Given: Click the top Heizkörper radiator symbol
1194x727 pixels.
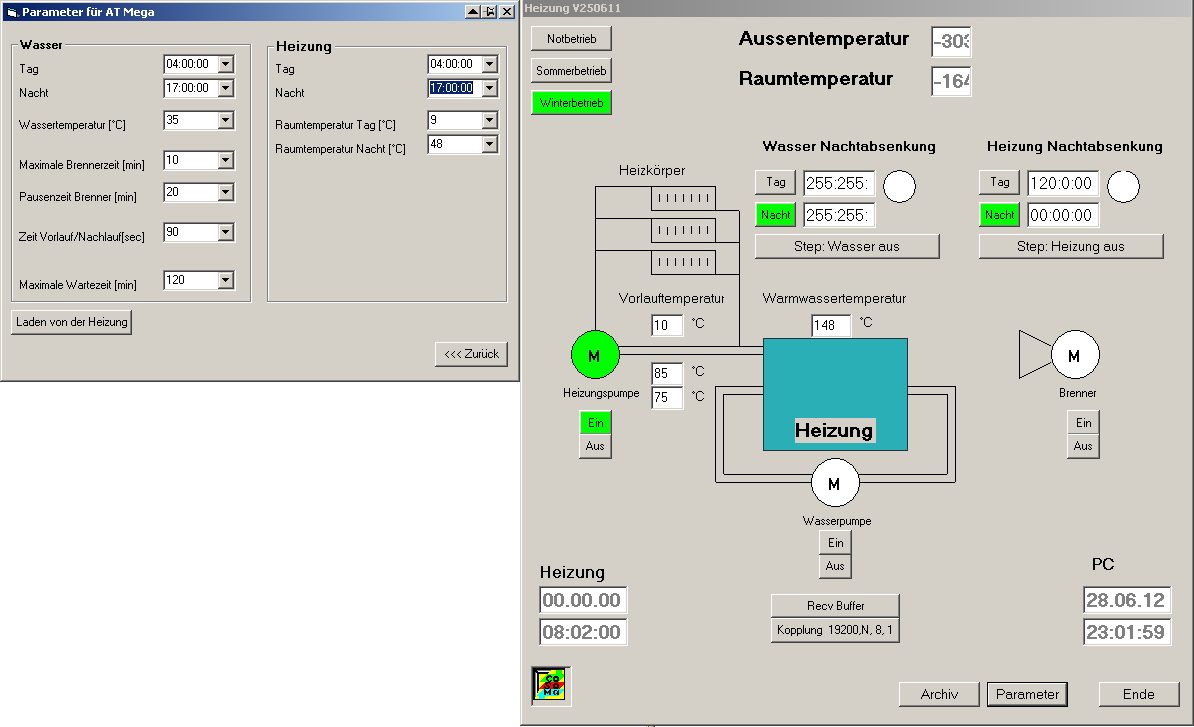Looking at the screenshot, I should pyautogui.click(x=683, y=199).
